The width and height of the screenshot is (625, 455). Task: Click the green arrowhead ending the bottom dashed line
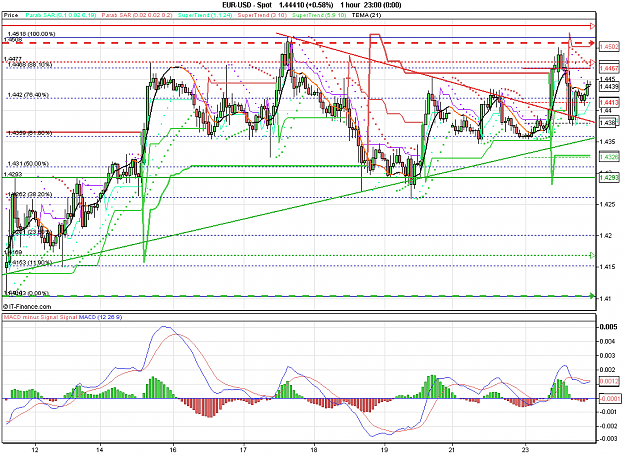[x=592, y=296]
